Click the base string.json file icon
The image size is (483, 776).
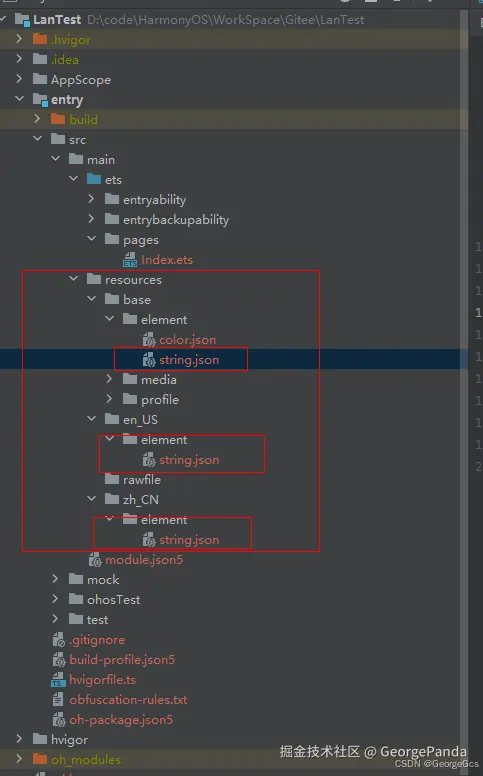pos(148,359)
